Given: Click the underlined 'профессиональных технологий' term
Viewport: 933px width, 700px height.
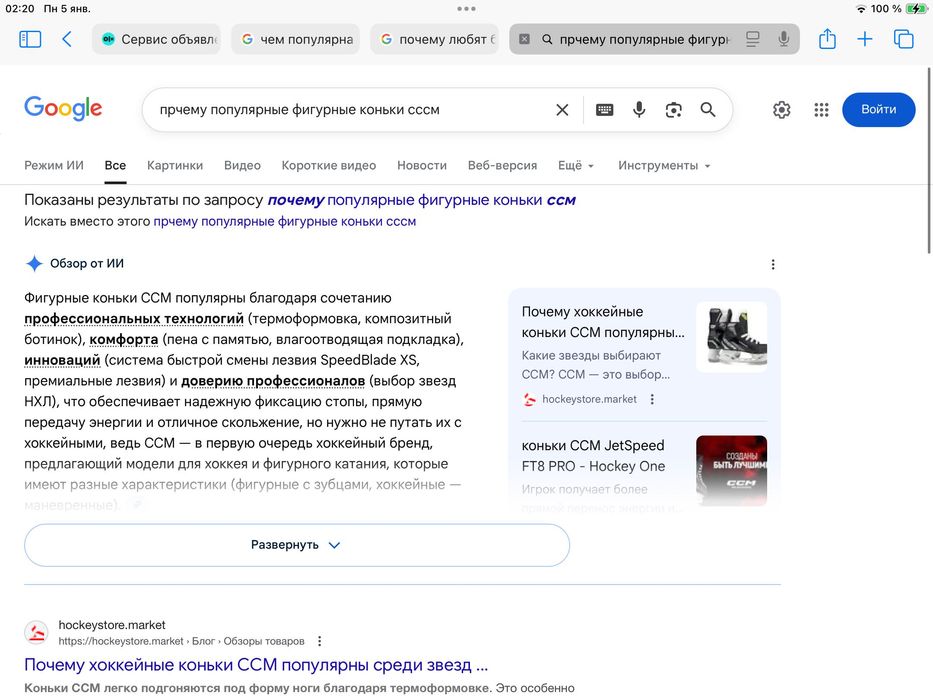Looking at the screenshot, I should [x=134, y=319].
